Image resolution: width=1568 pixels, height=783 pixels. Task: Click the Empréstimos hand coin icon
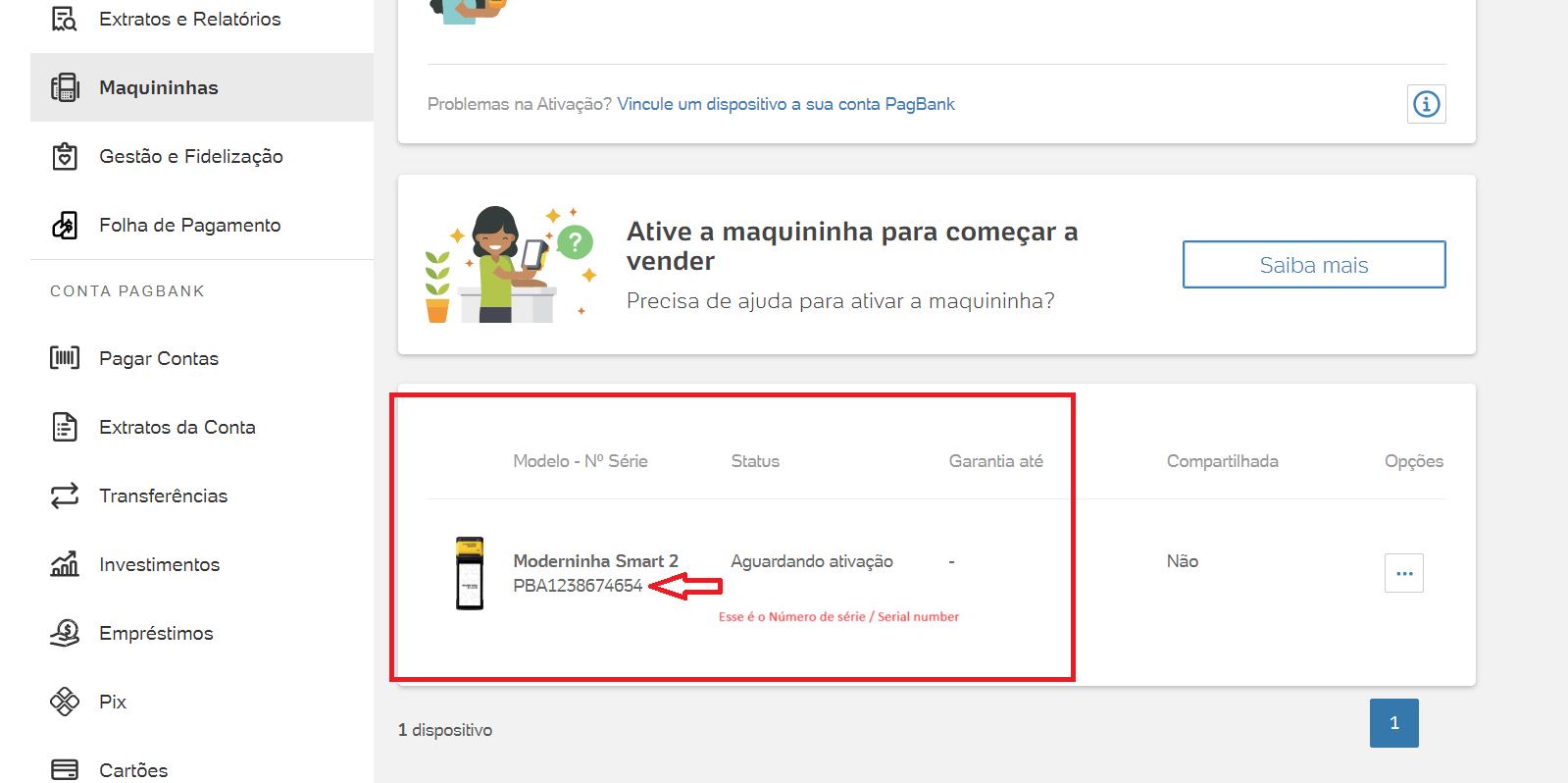tap(65, 633)
